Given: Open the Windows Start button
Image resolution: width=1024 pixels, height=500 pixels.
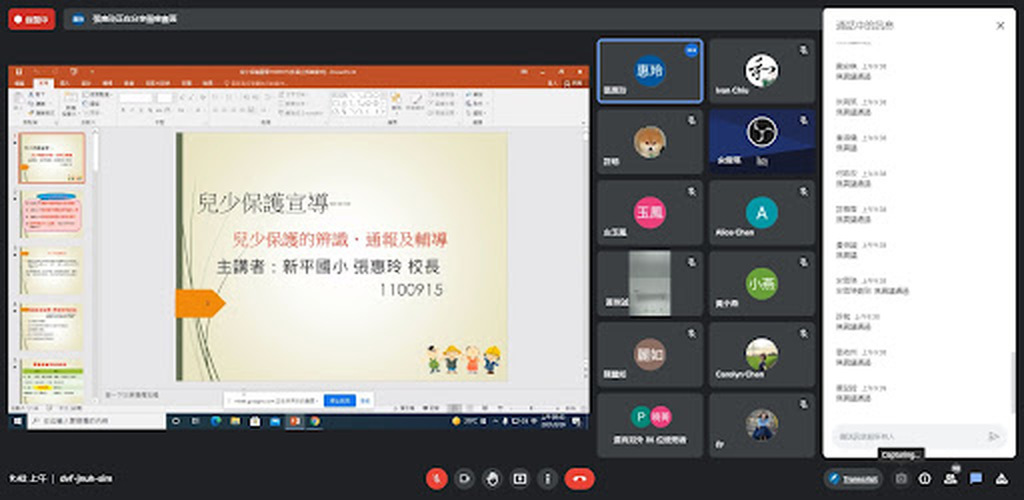Looking at the screenshot, I should [x=17, y=422].
